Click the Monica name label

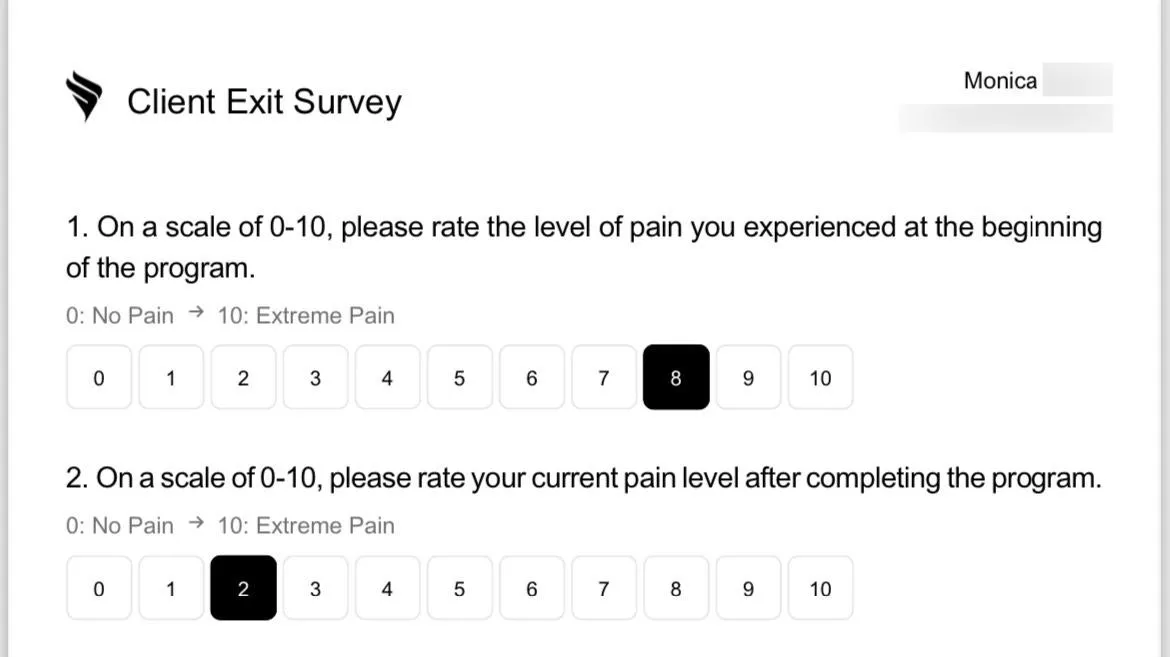pos(1000,81)
